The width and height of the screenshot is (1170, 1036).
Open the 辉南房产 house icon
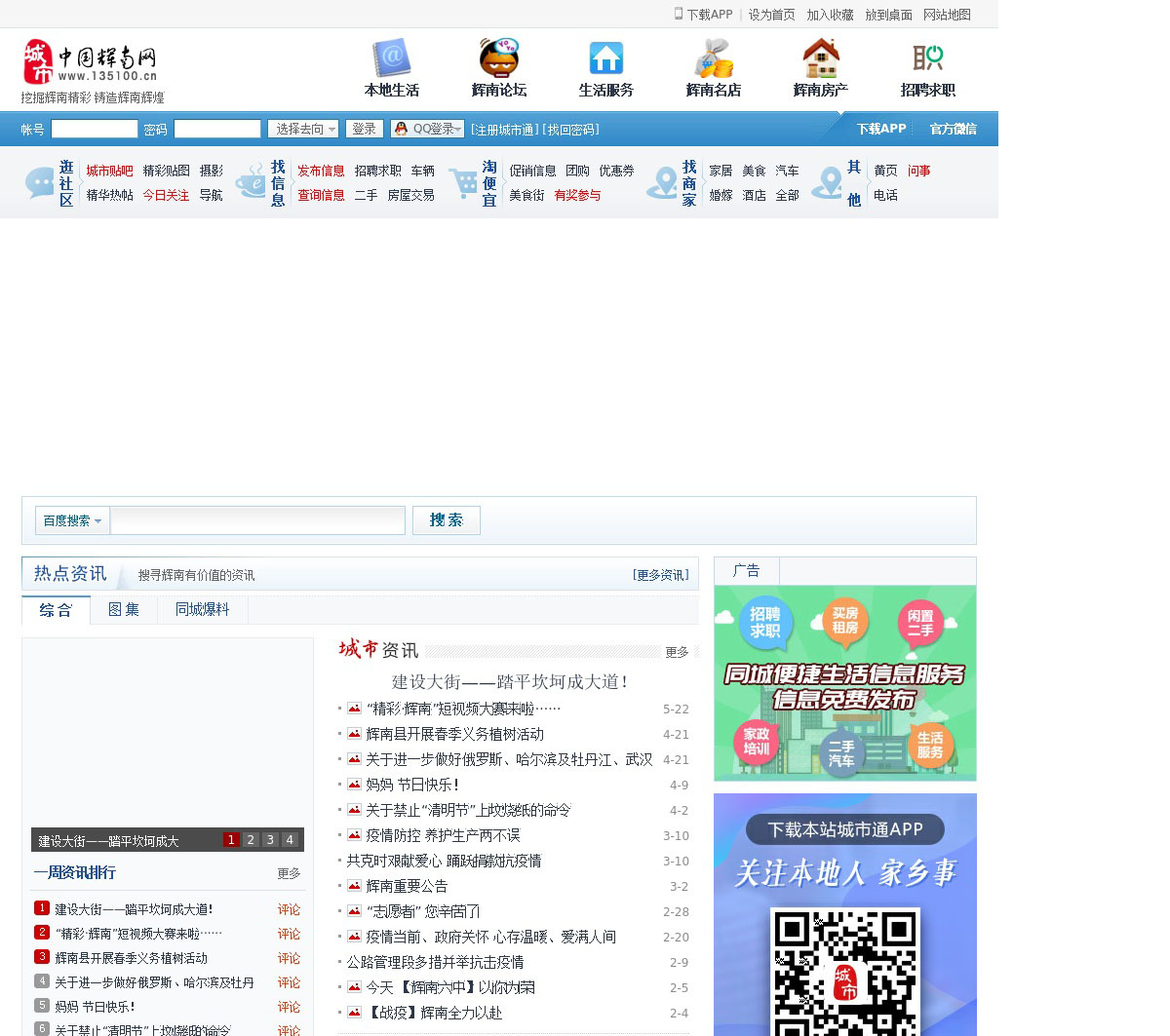tap(821, 58)
